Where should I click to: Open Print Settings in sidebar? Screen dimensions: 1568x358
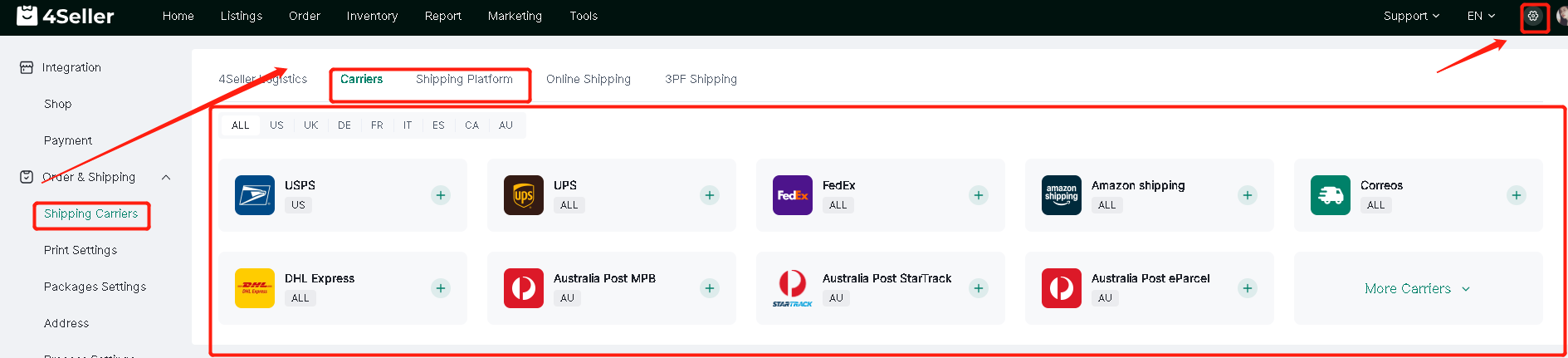click(x=81, y=250)
